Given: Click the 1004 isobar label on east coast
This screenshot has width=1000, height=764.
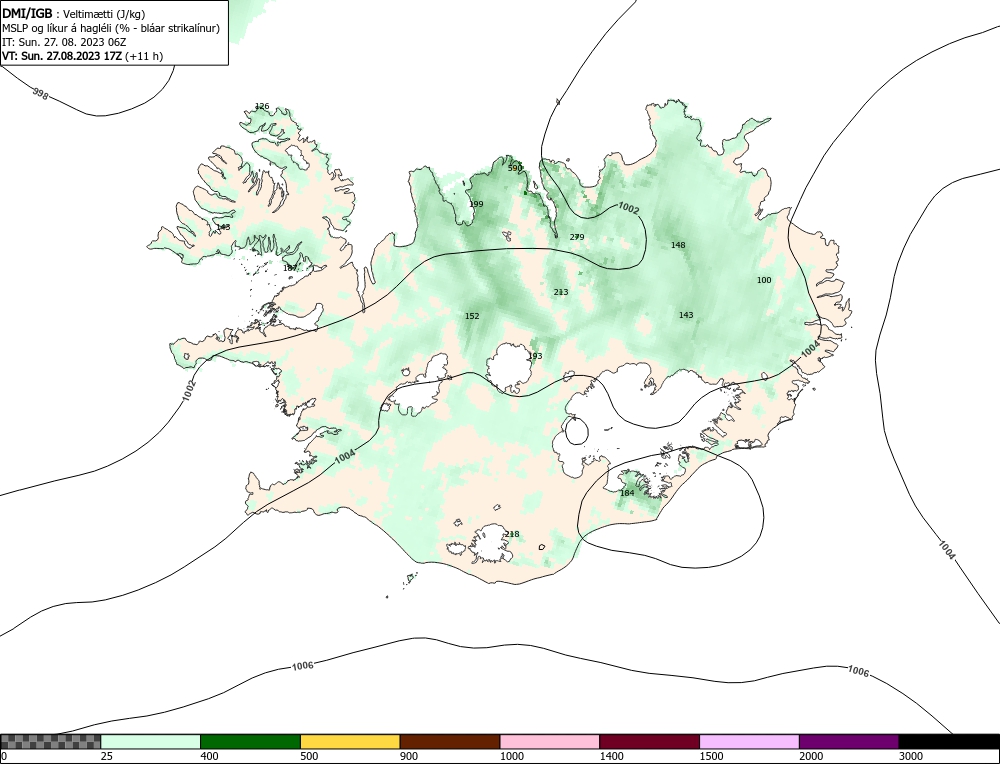Looking at the screenshot, I should [810, 348].
